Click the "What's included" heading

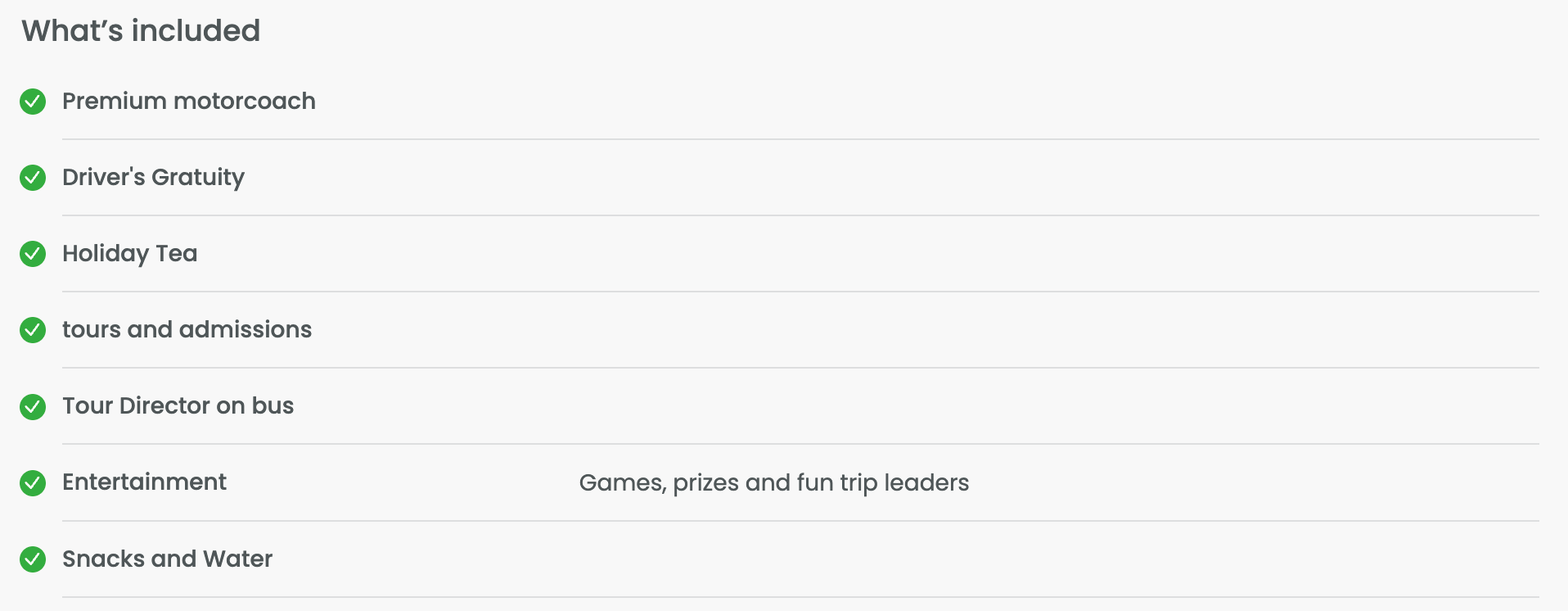click(x=141, y=31)
